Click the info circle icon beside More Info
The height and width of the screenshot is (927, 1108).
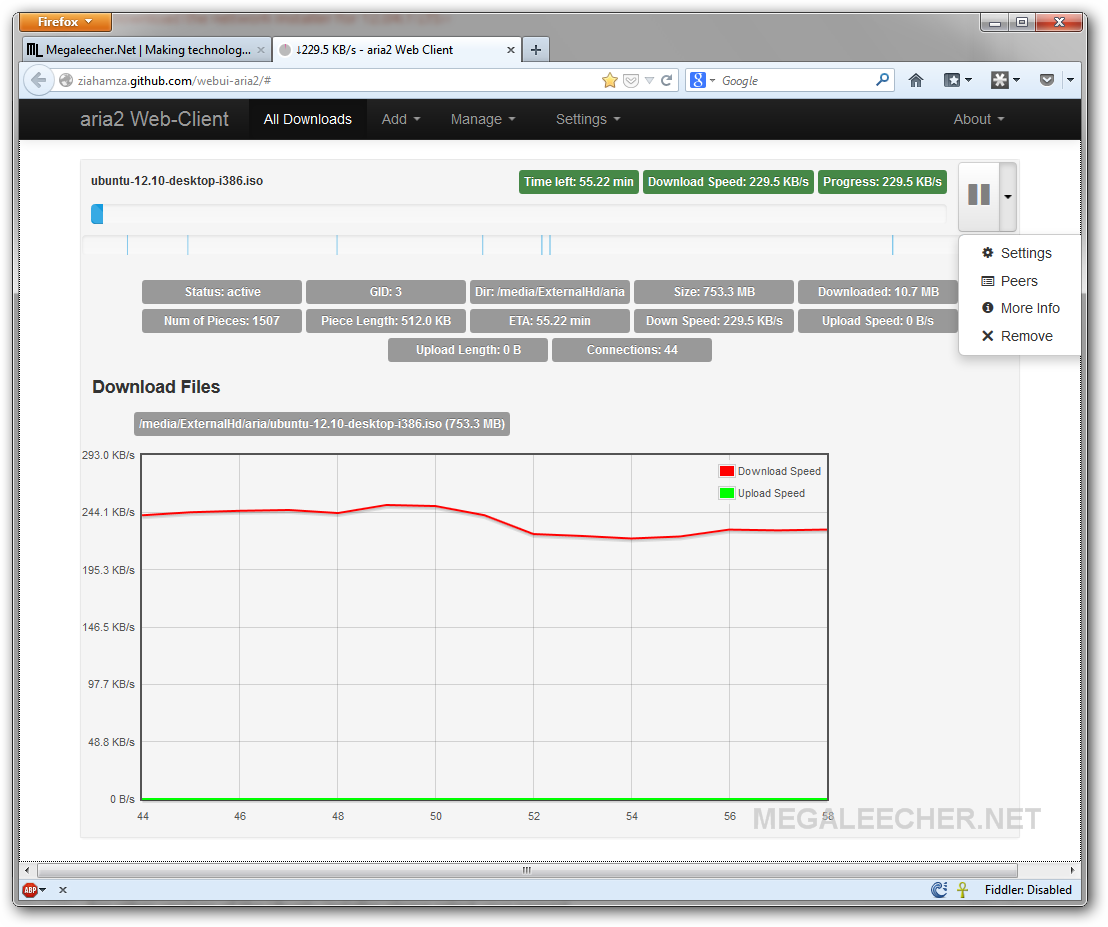[x=988, y=308]
